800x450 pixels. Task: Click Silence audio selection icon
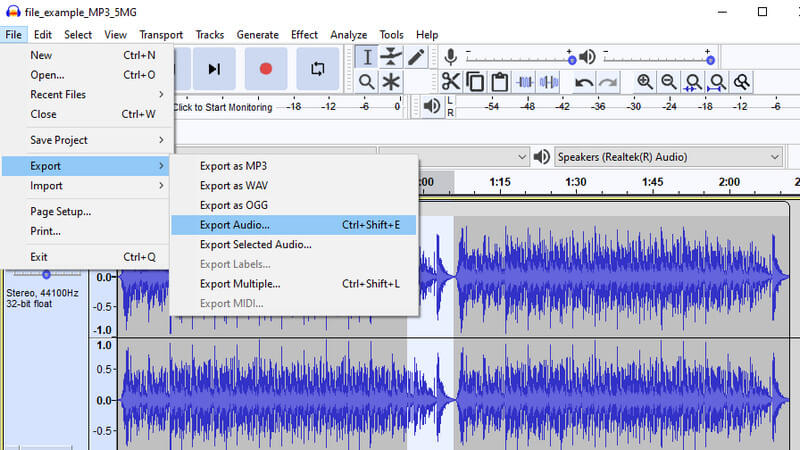pos(548,82)
